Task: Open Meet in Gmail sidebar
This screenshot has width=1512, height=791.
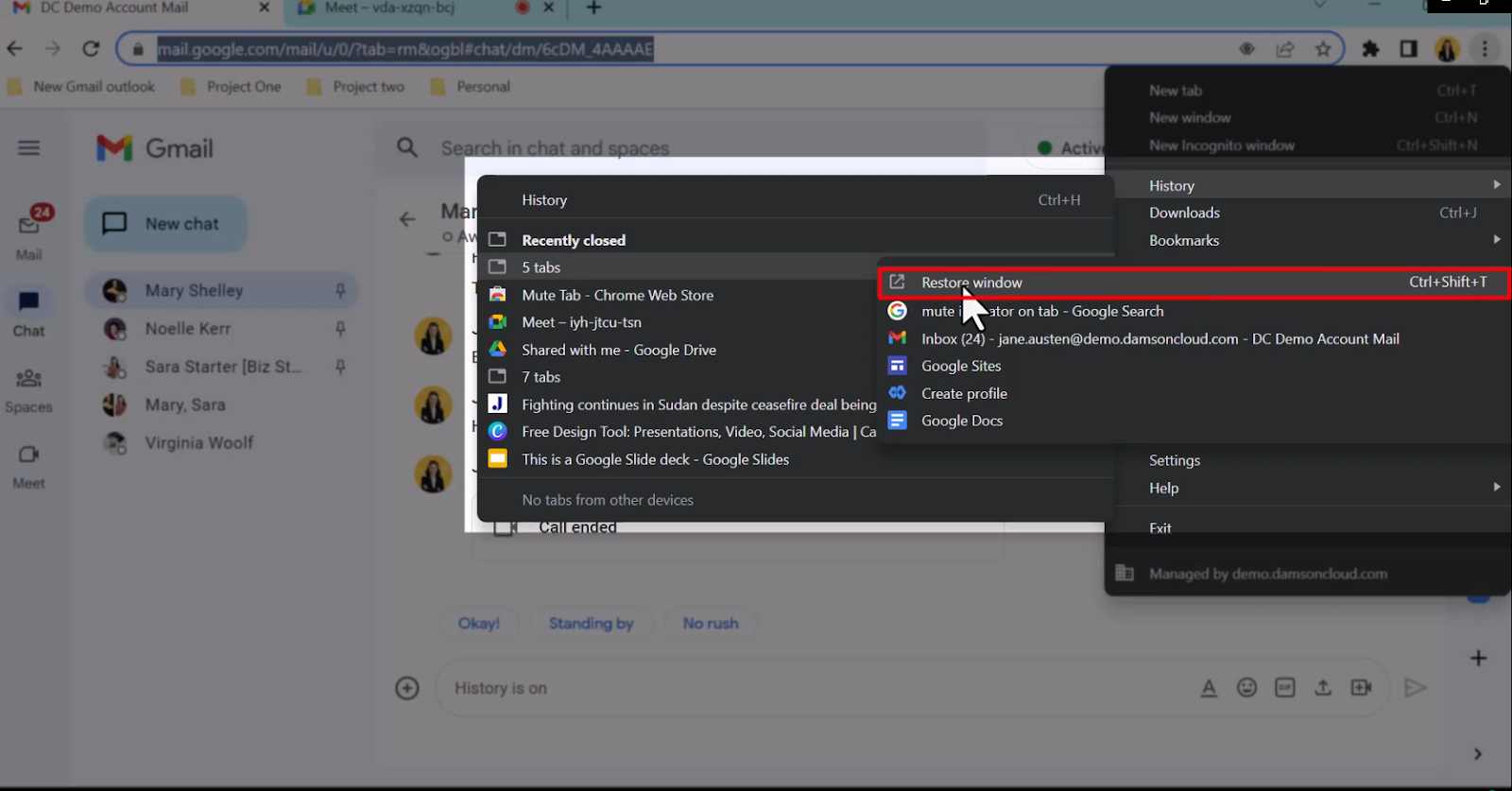Action: pos(29,467)
